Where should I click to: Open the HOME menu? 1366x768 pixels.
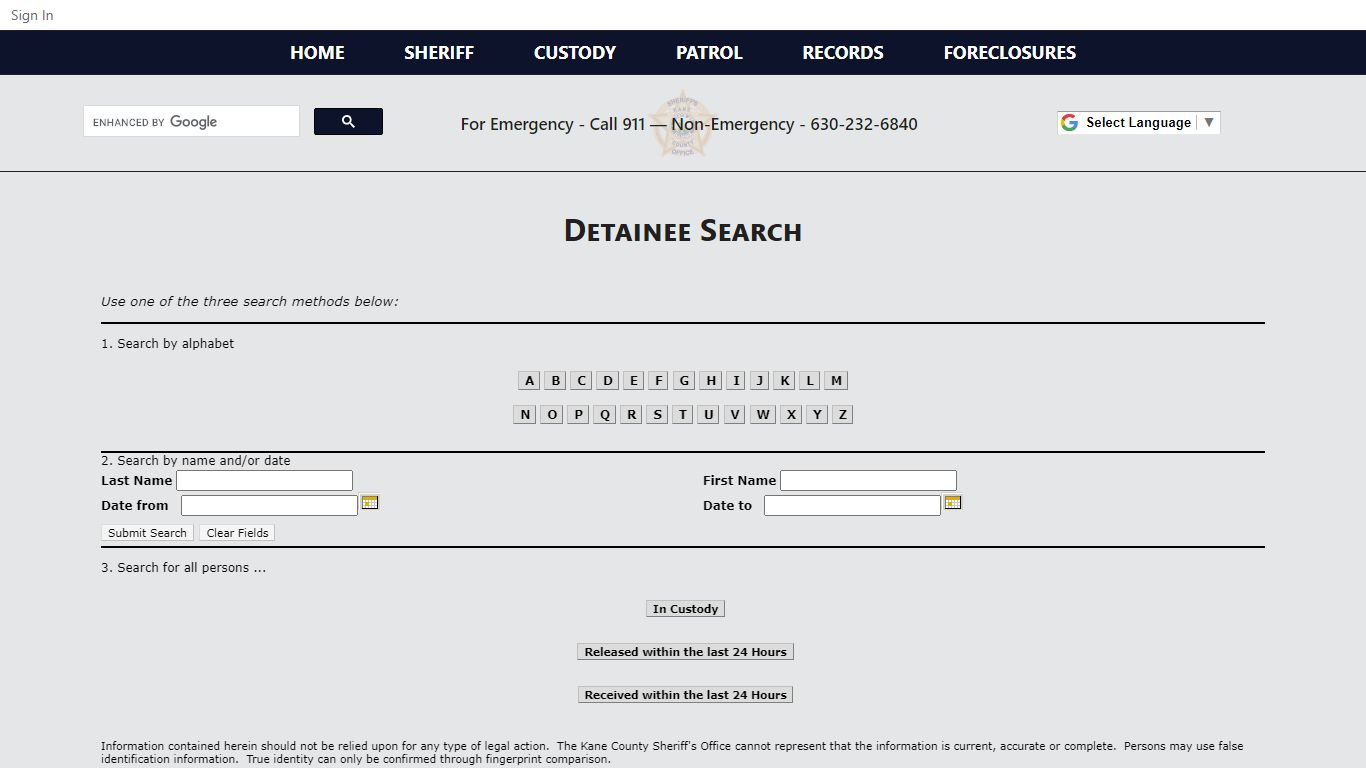317,53
